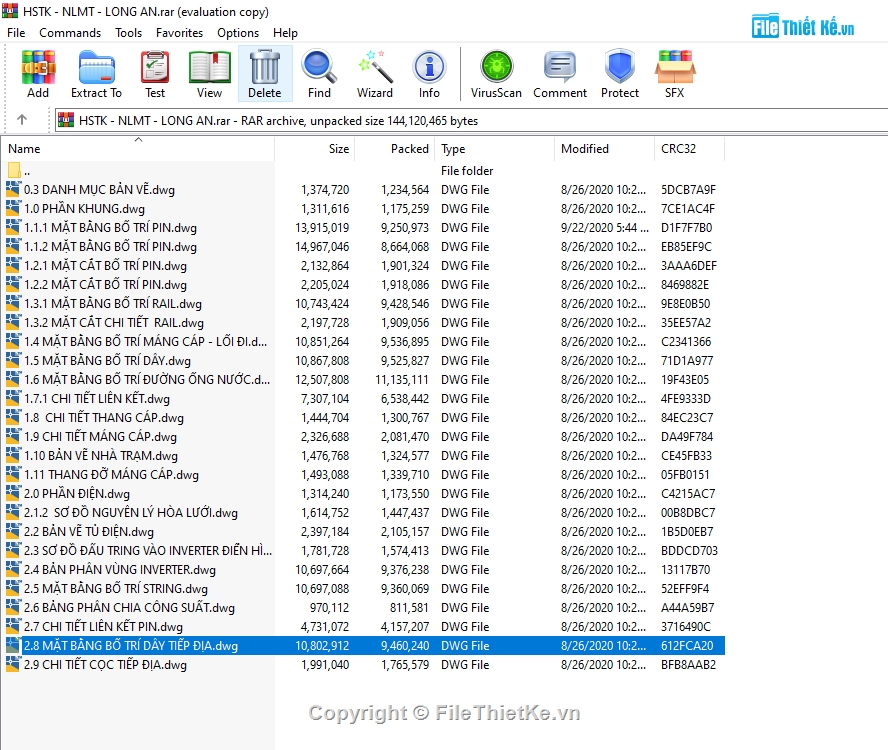Sort files by the Packed column header
The width and height of the screenshot is (888, 750).
click(395, 148)
